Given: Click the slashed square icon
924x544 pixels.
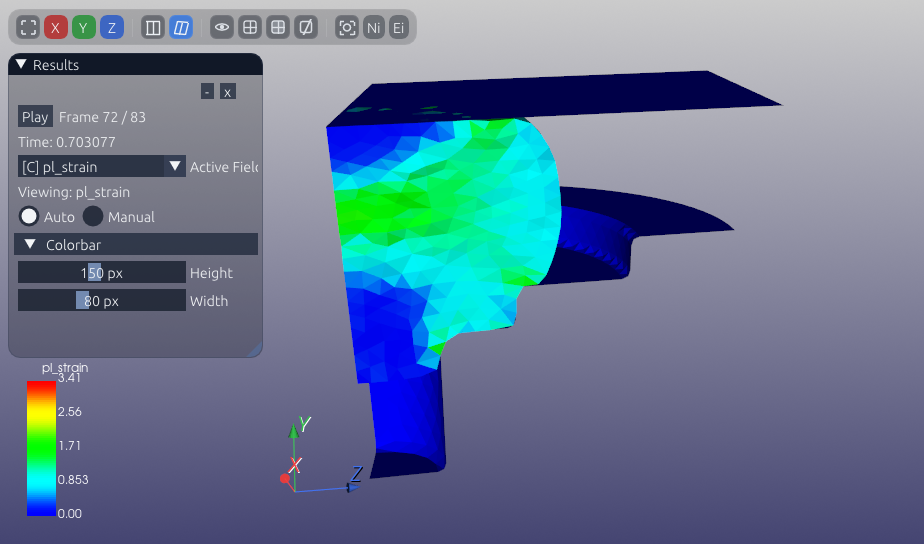Looking at the screenshot, I should click(x=306, y=27).
